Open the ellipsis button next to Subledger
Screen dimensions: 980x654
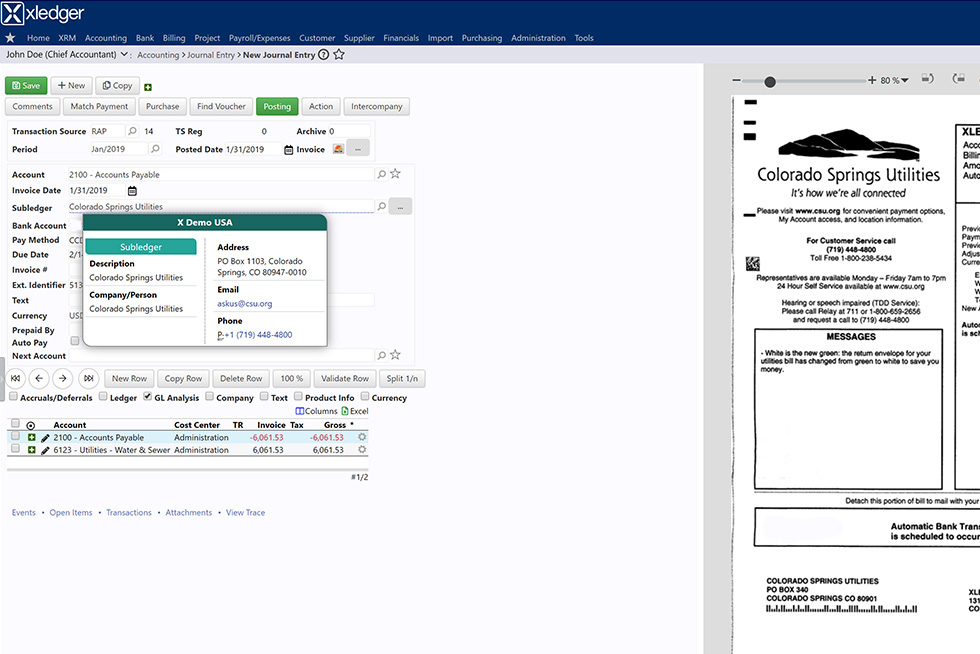click(x=400, y=206)
